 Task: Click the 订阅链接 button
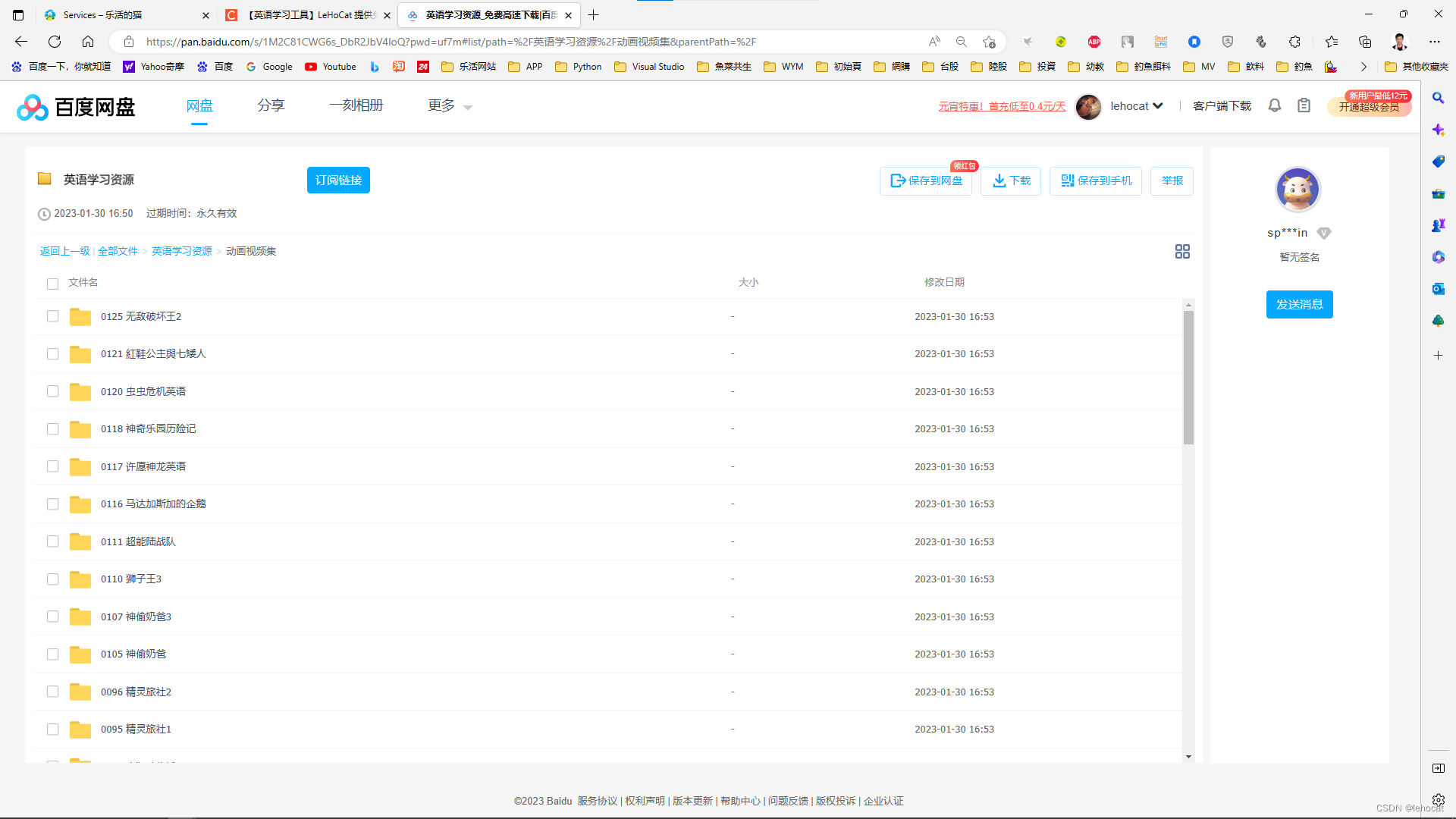coord(338,180)
